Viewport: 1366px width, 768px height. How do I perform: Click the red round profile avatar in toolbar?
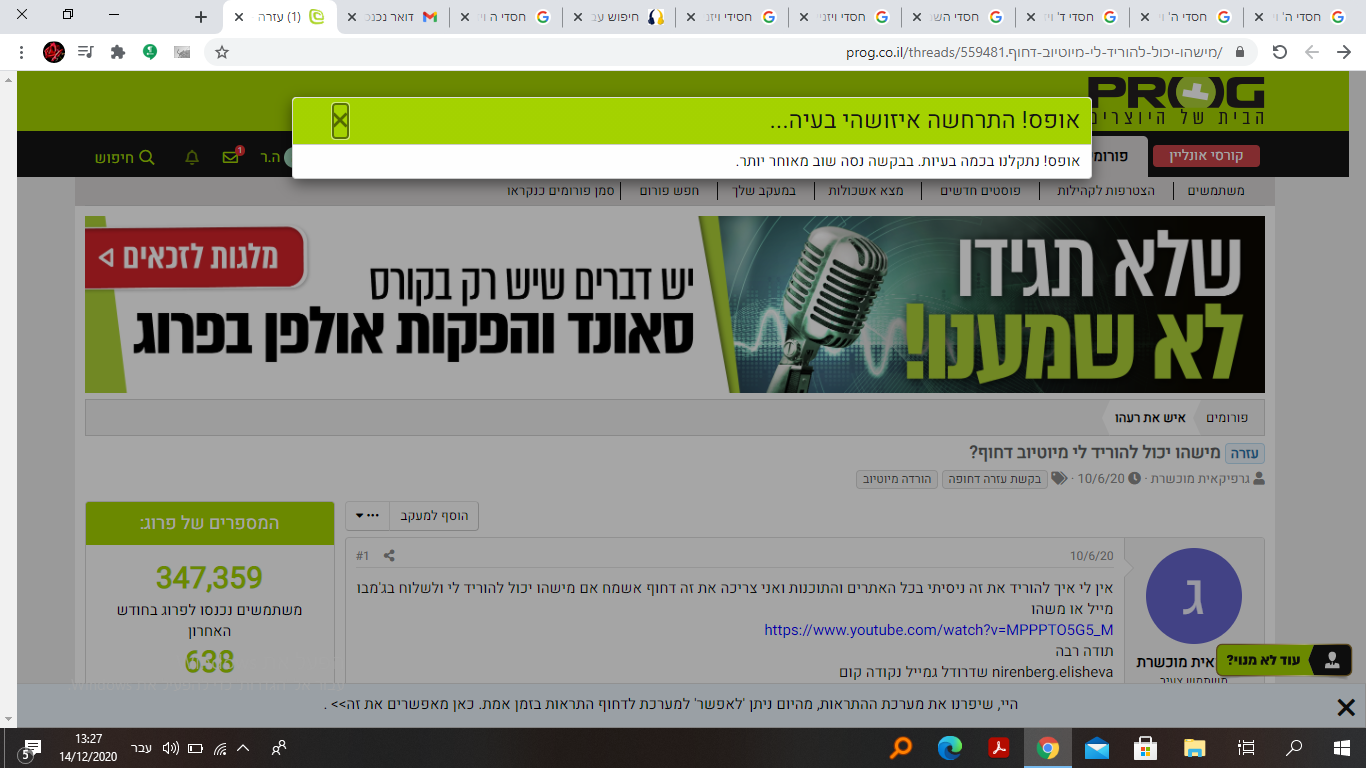[54, 52]
